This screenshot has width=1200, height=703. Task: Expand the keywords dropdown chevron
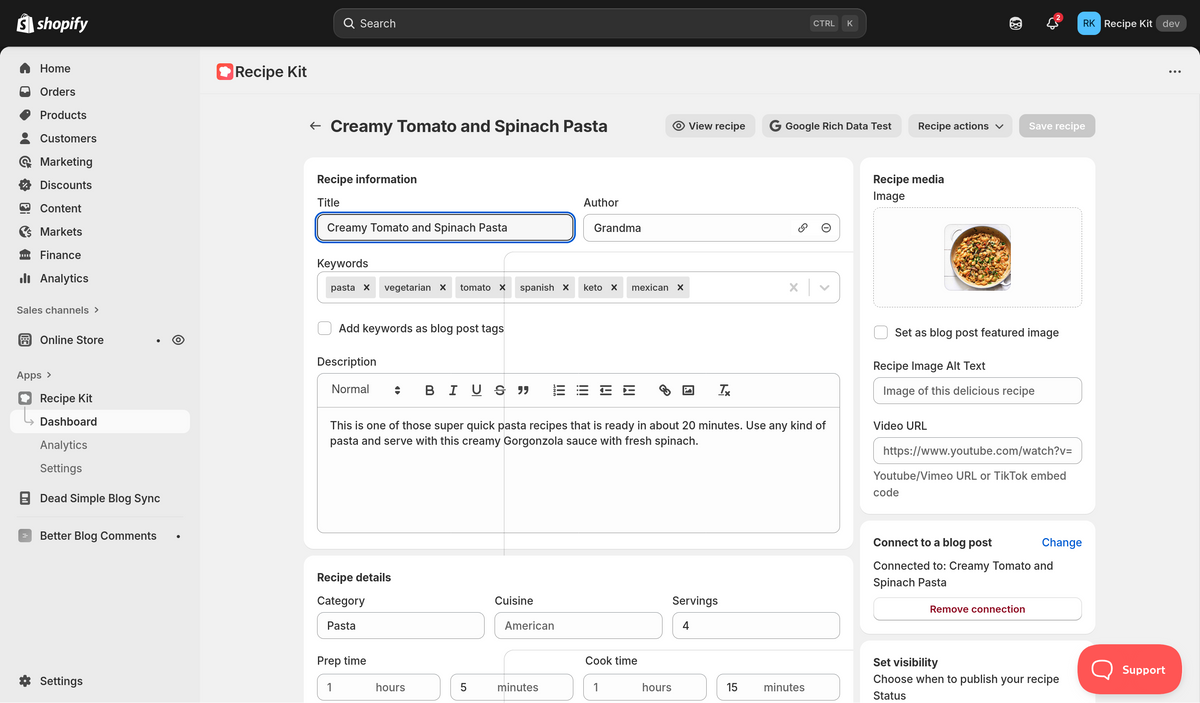coord(824,287)
